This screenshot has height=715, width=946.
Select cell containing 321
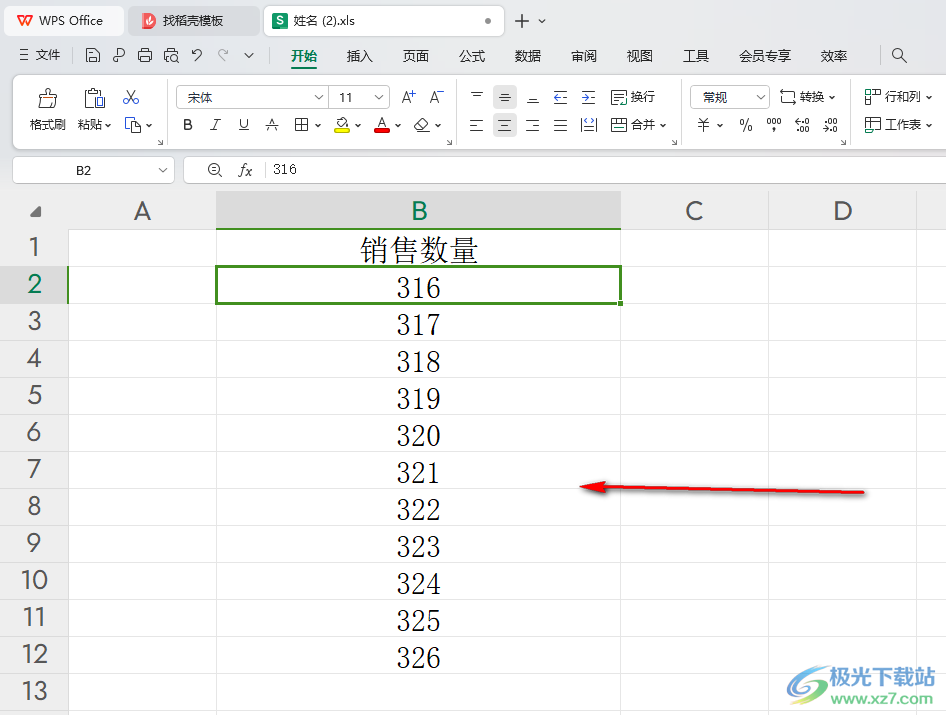pyautogui.click(x=418, y=472)
